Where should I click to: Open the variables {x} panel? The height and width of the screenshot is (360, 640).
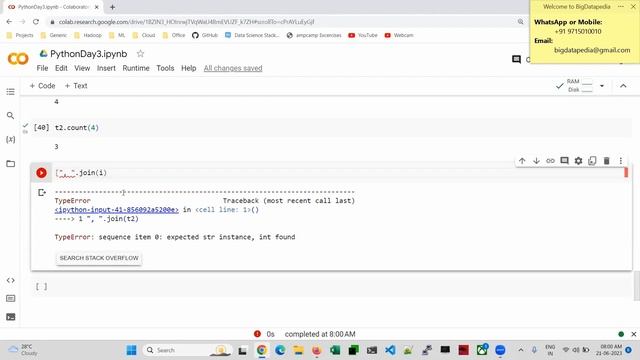tap(11, 140)
